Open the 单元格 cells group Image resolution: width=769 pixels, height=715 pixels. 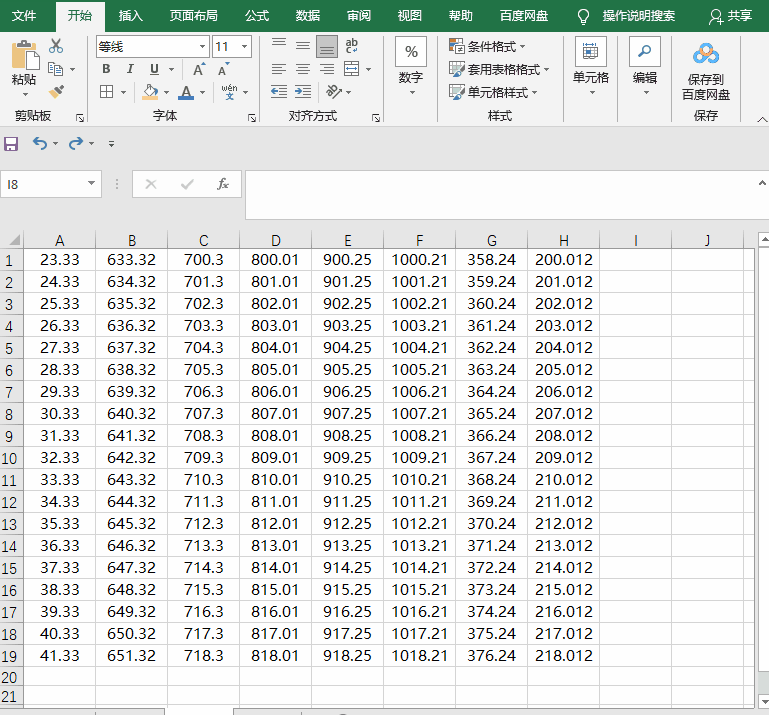[x=591, y=66]
